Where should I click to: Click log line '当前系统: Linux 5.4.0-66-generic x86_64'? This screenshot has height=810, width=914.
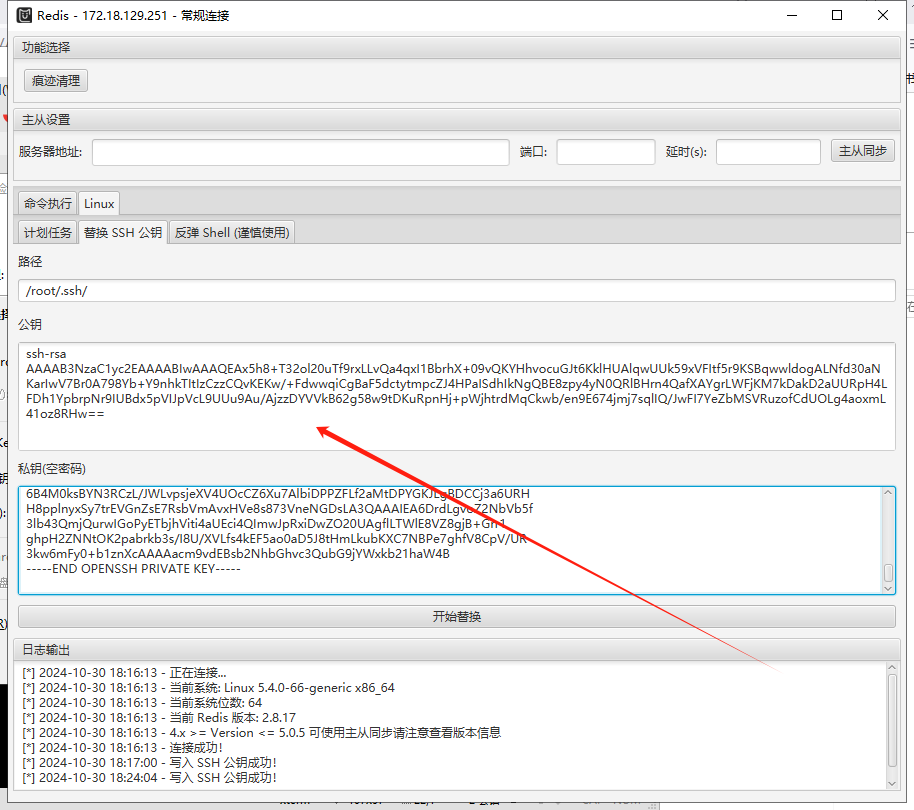[x=208, y=688]
